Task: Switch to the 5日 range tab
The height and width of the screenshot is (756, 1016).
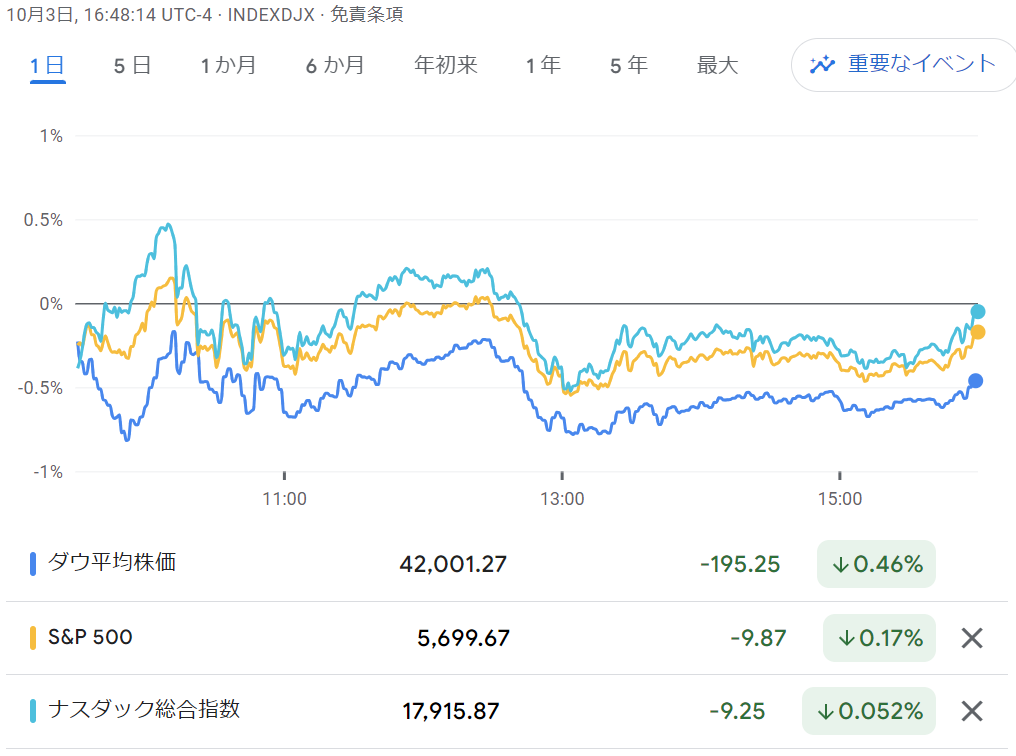Action: 132,65
